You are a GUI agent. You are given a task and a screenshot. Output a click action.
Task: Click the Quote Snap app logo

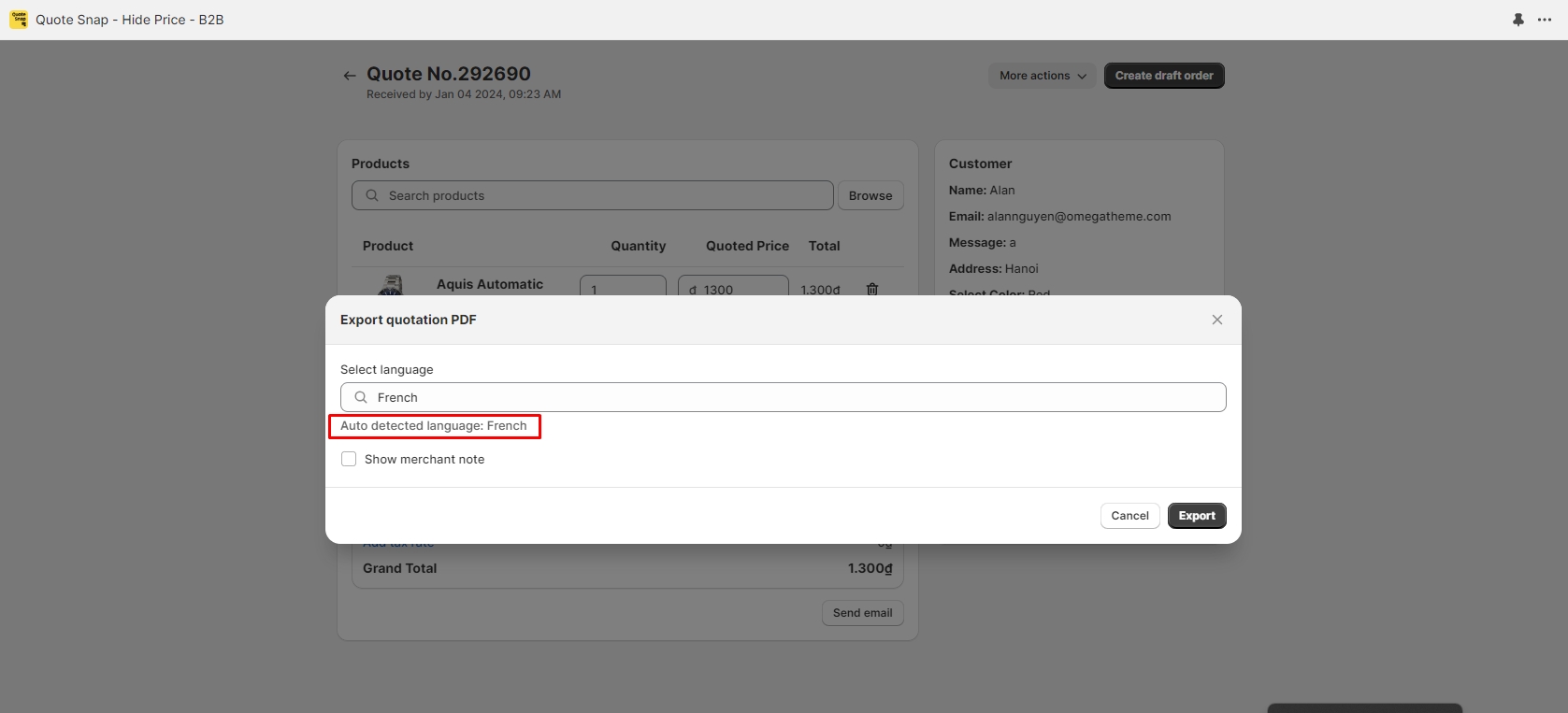click(19, 20)
